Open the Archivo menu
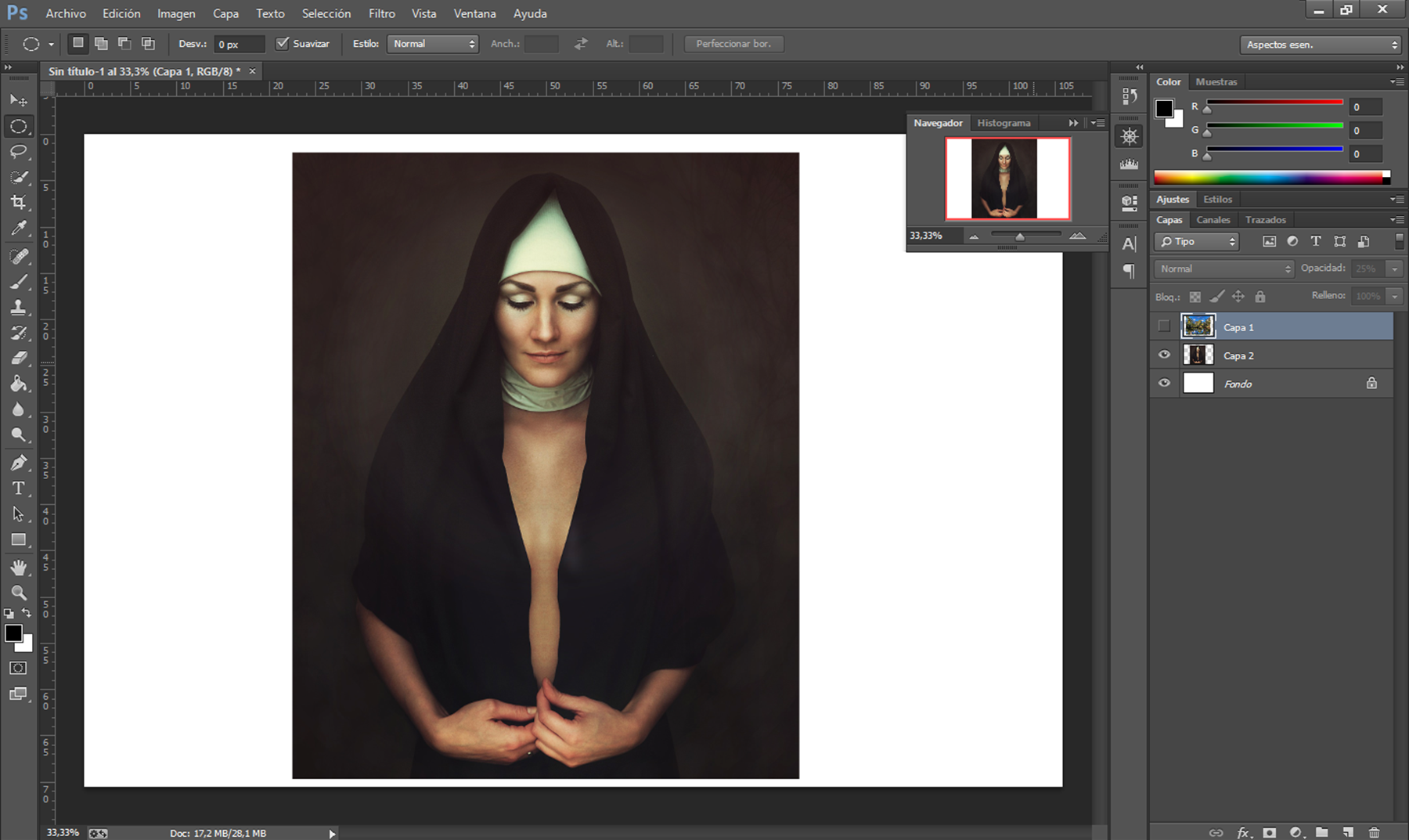This screenshot has height=840, width=1409. (66, 13)
